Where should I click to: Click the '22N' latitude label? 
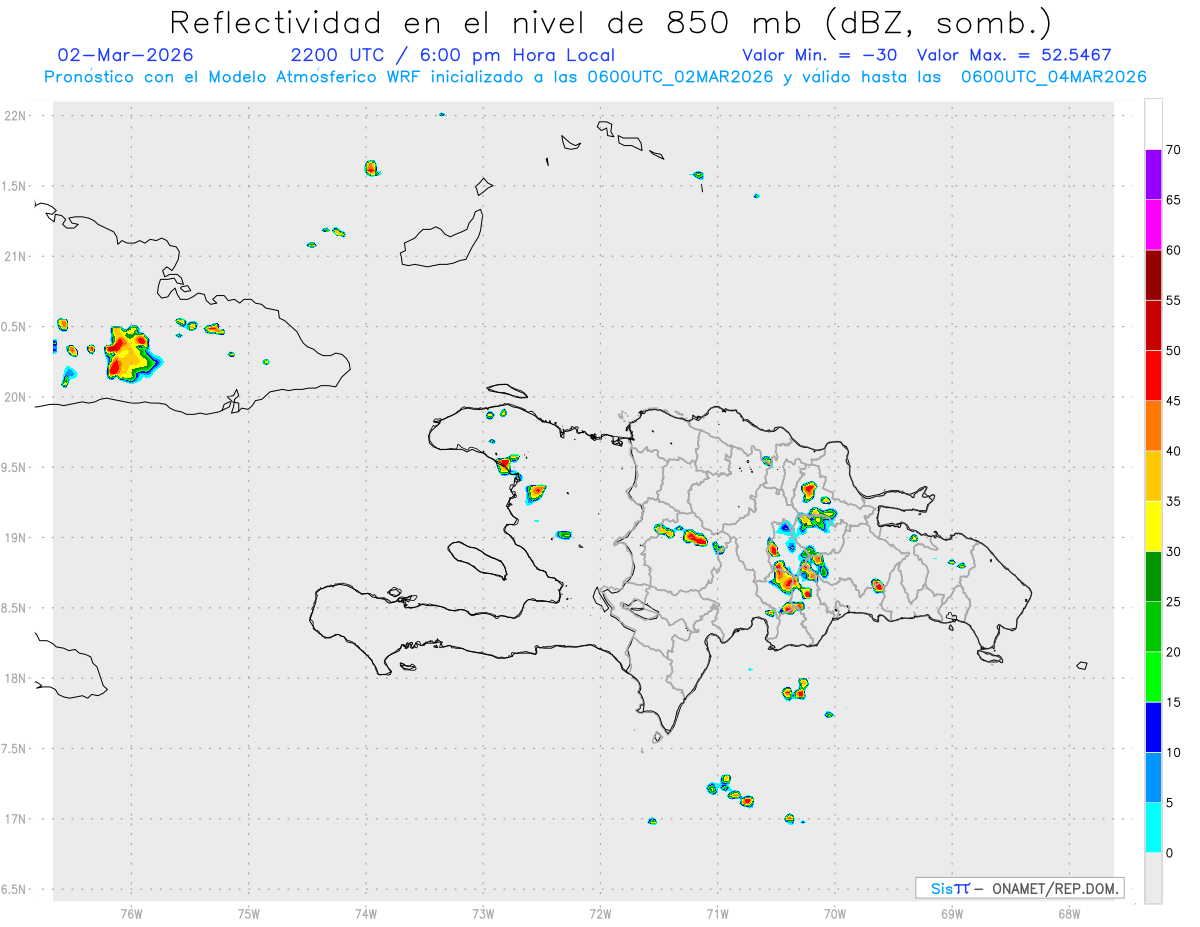pos(17,116)
